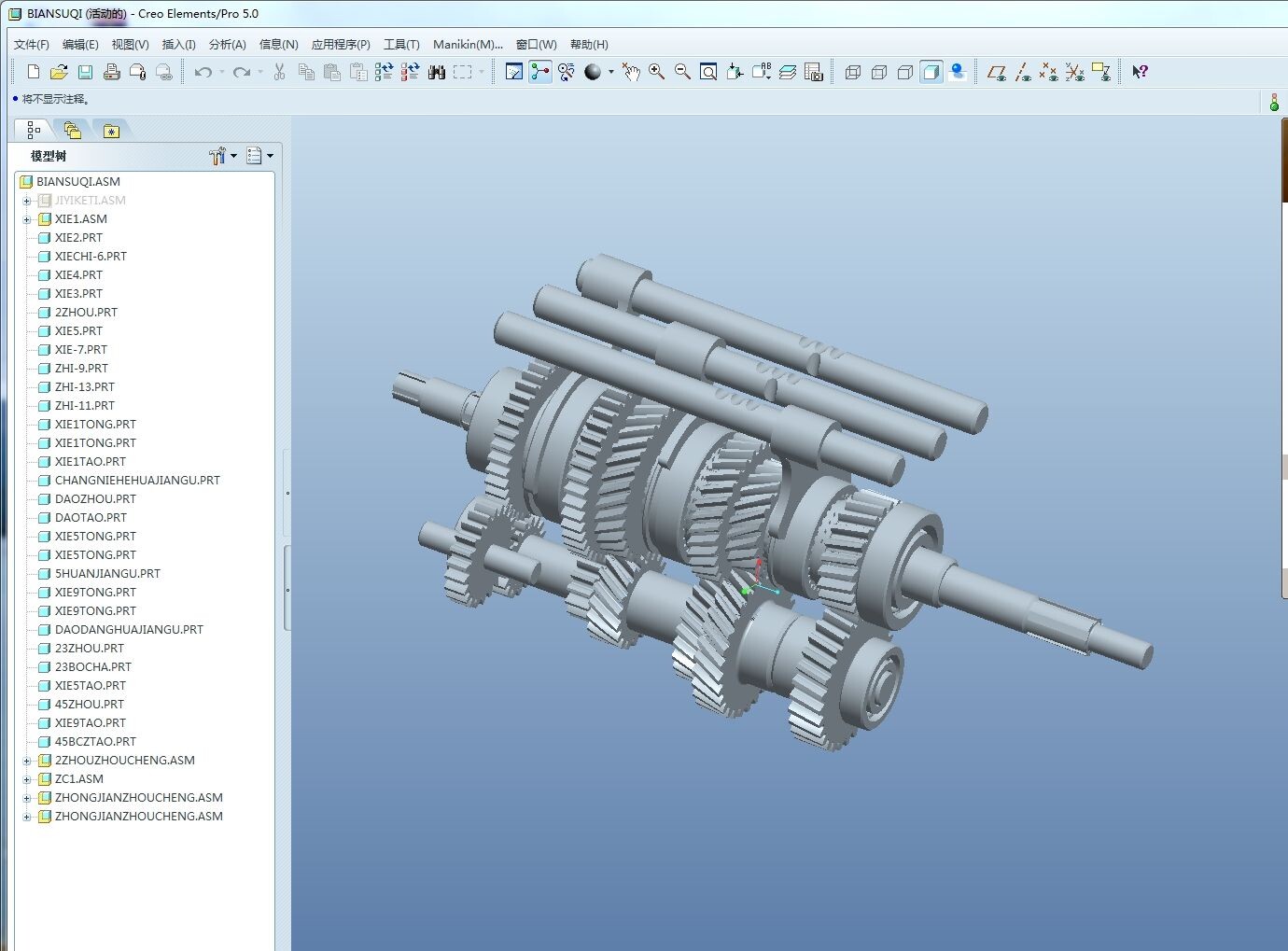
Task: Click the dashed selection box icon
Action: point(462,72)
